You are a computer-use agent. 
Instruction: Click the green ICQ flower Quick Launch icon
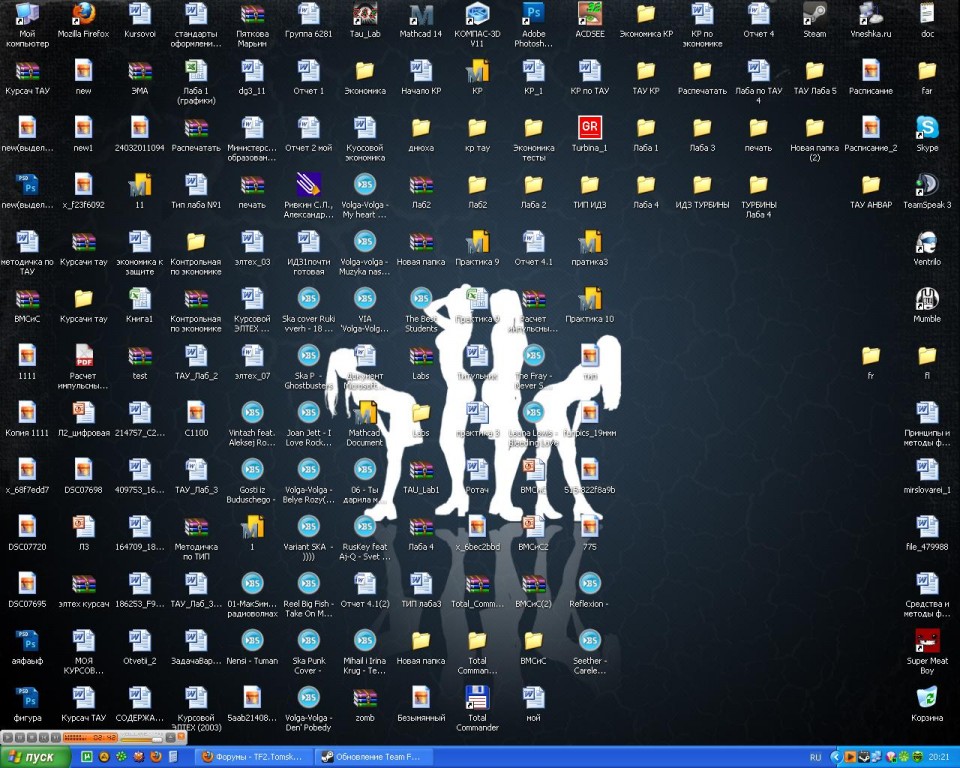(x=121, y=756)
